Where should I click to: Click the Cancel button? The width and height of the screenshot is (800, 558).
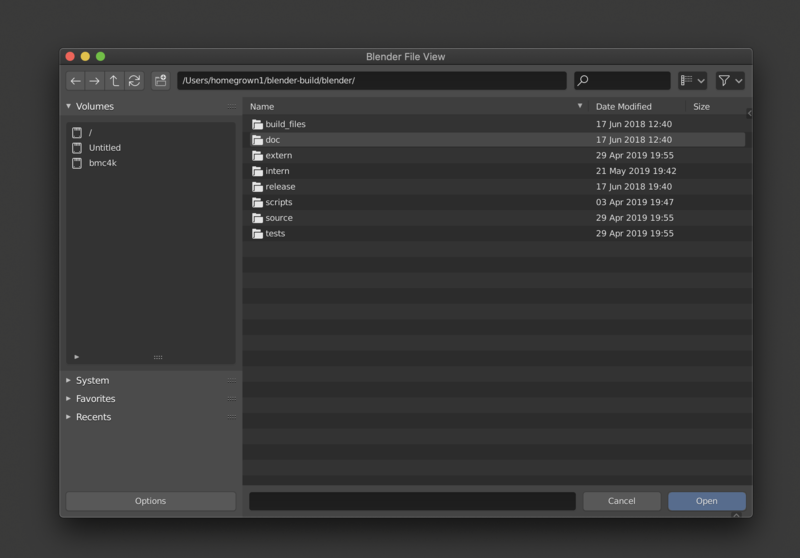(x=621, y=501)
